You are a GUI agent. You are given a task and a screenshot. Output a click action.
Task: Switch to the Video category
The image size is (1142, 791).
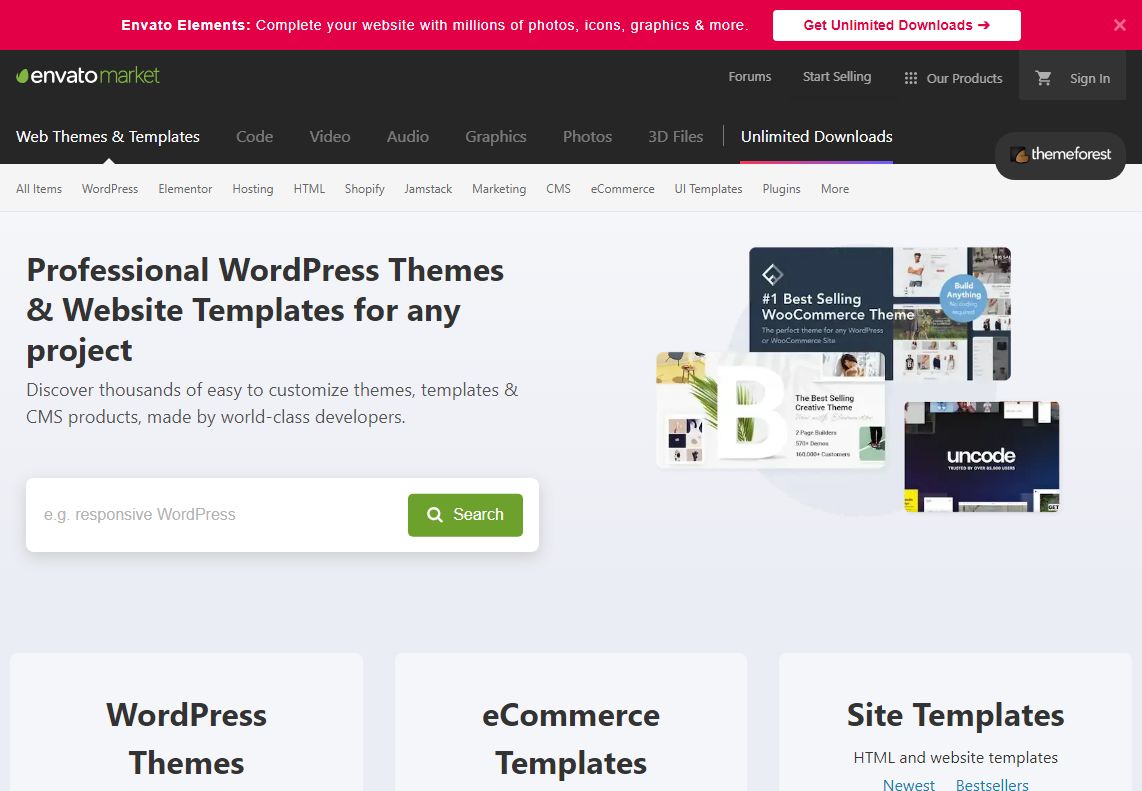(x=330, y=136)
